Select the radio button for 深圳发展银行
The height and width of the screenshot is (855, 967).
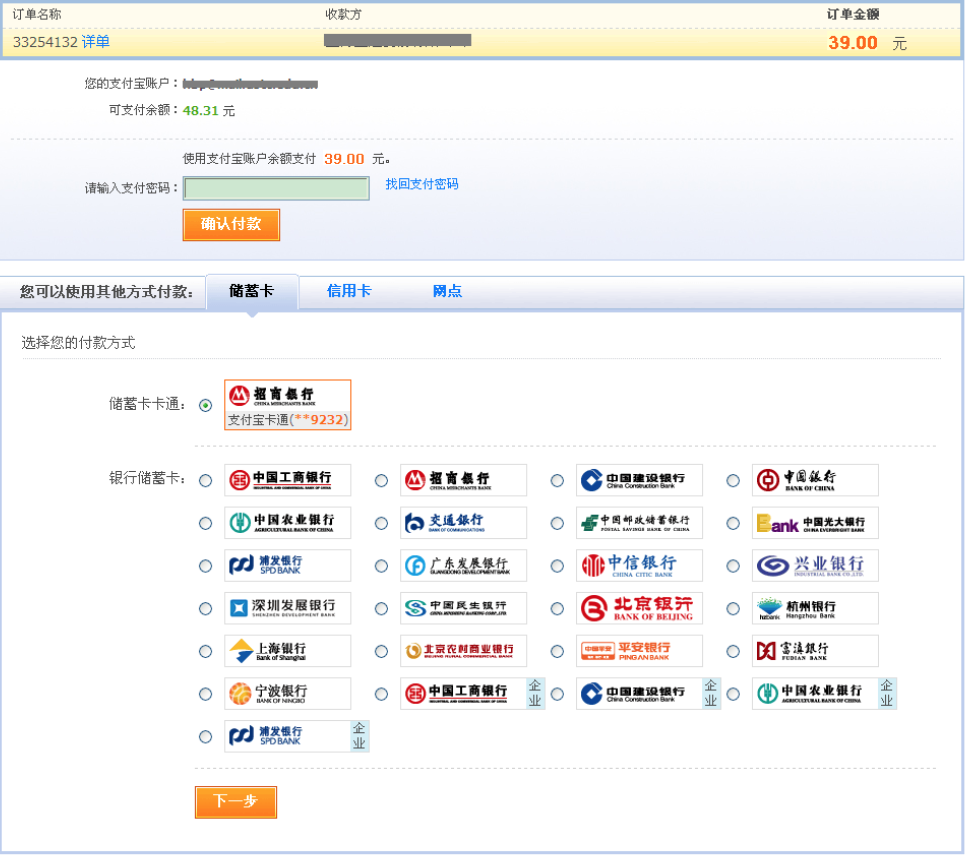tap(206, 609)
